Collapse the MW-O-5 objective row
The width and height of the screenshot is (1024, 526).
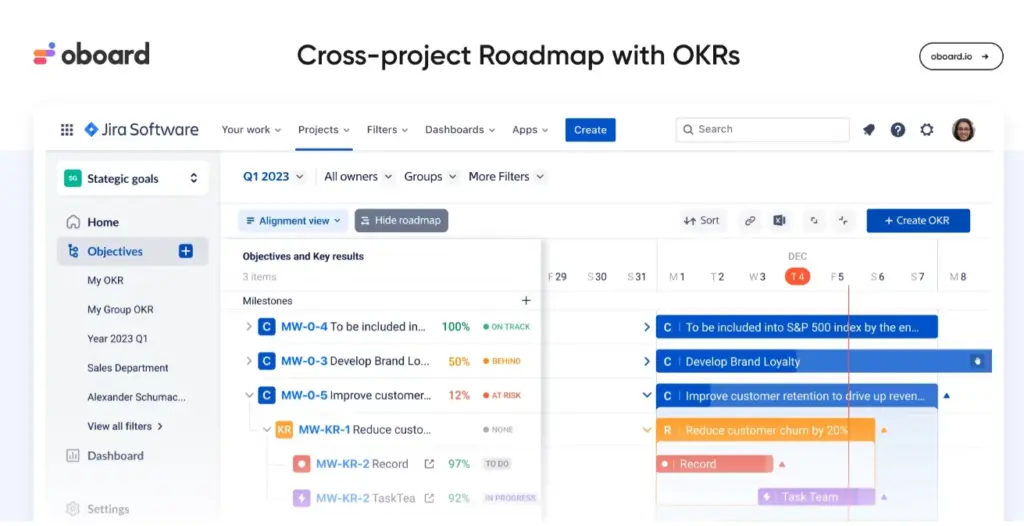(x=249, y=395)
